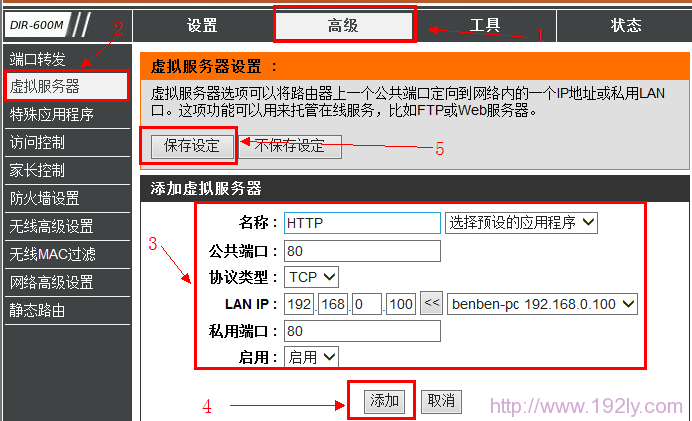Image resolution: width=692 pixels, height=421 pixels.
Task: Open 防火墙设置 page
Action: (45, 198)
